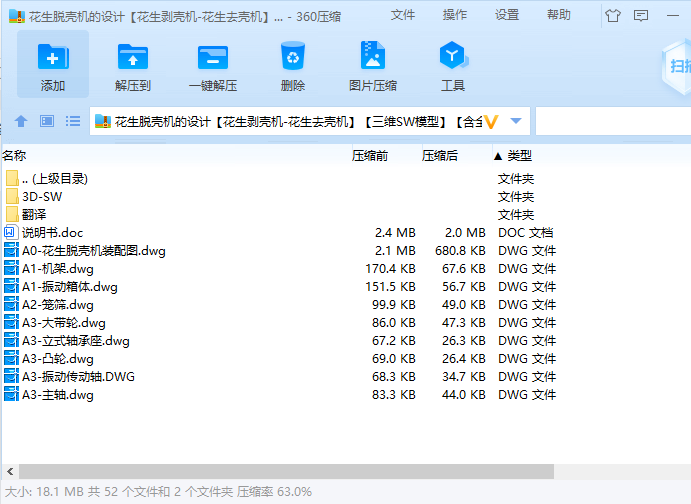The height and width of the screenshot is (504, 691).
Task: Click the 56.7 KB compressed size value
Action: point(464,287)
